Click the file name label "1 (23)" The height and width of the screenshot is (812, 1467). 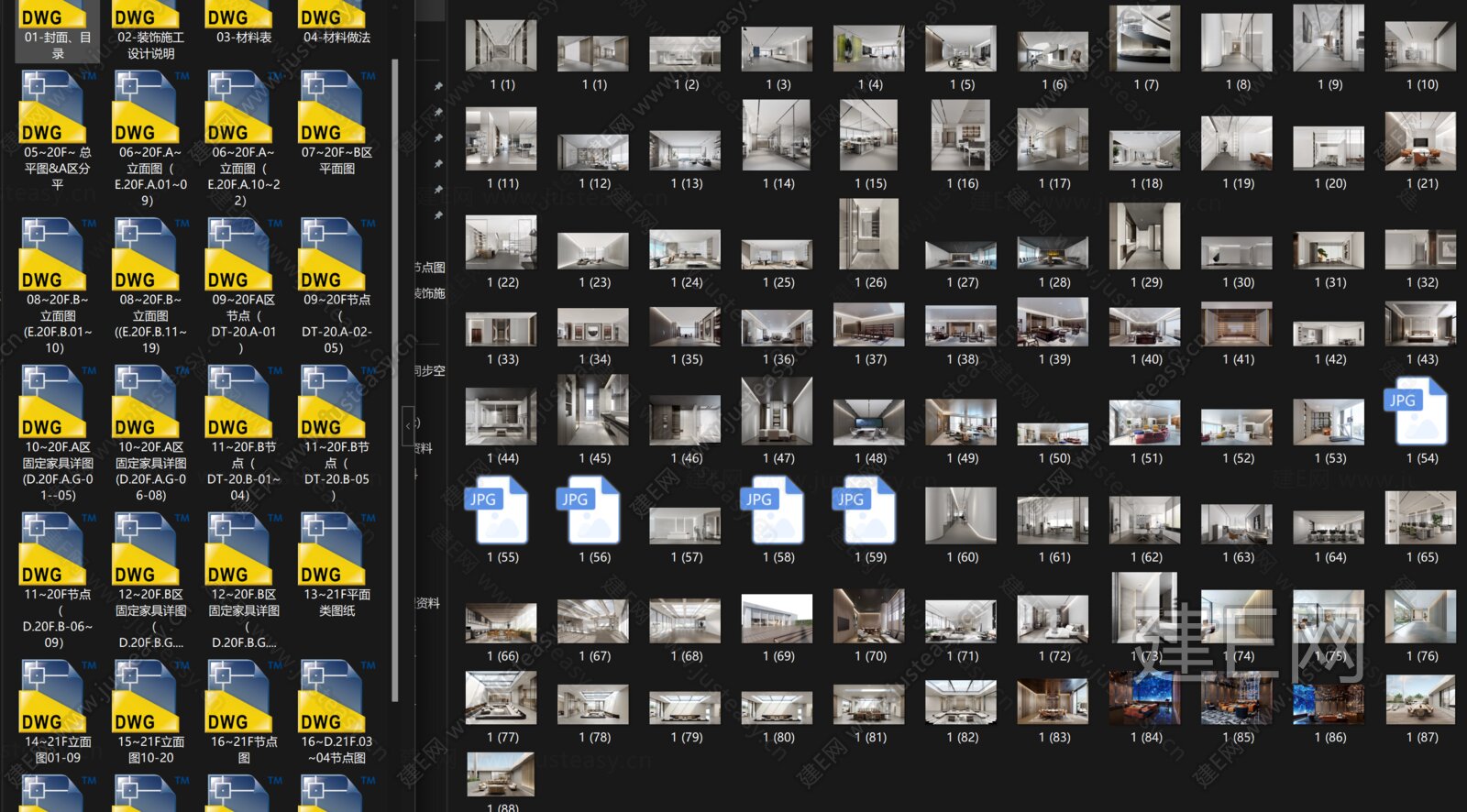(x=594, y=282)
